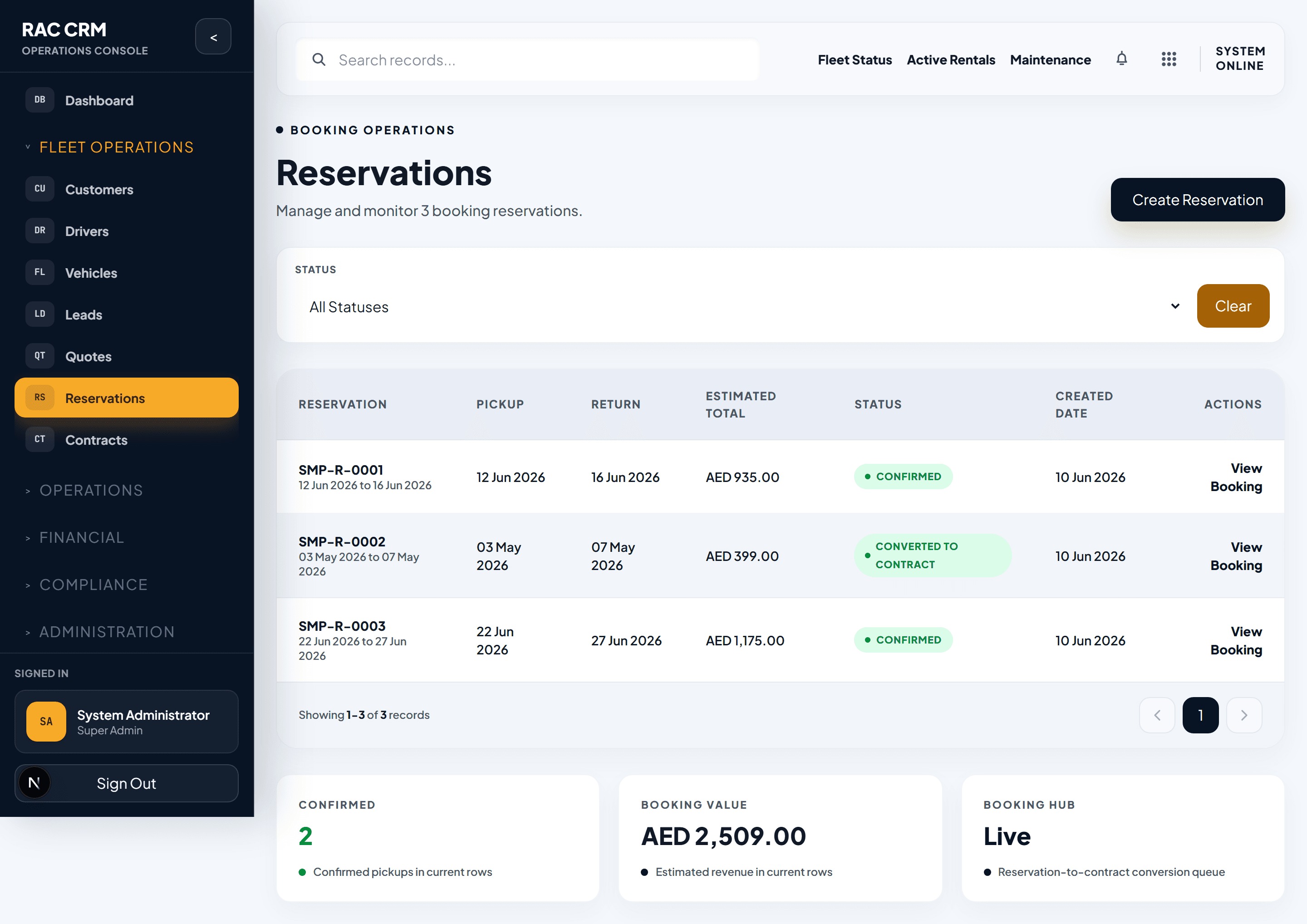Image resolution: width=1307 pixels, height=924 pixels.
Task: Click the DB badge beside Dashboard
Action: pos(40,100)
